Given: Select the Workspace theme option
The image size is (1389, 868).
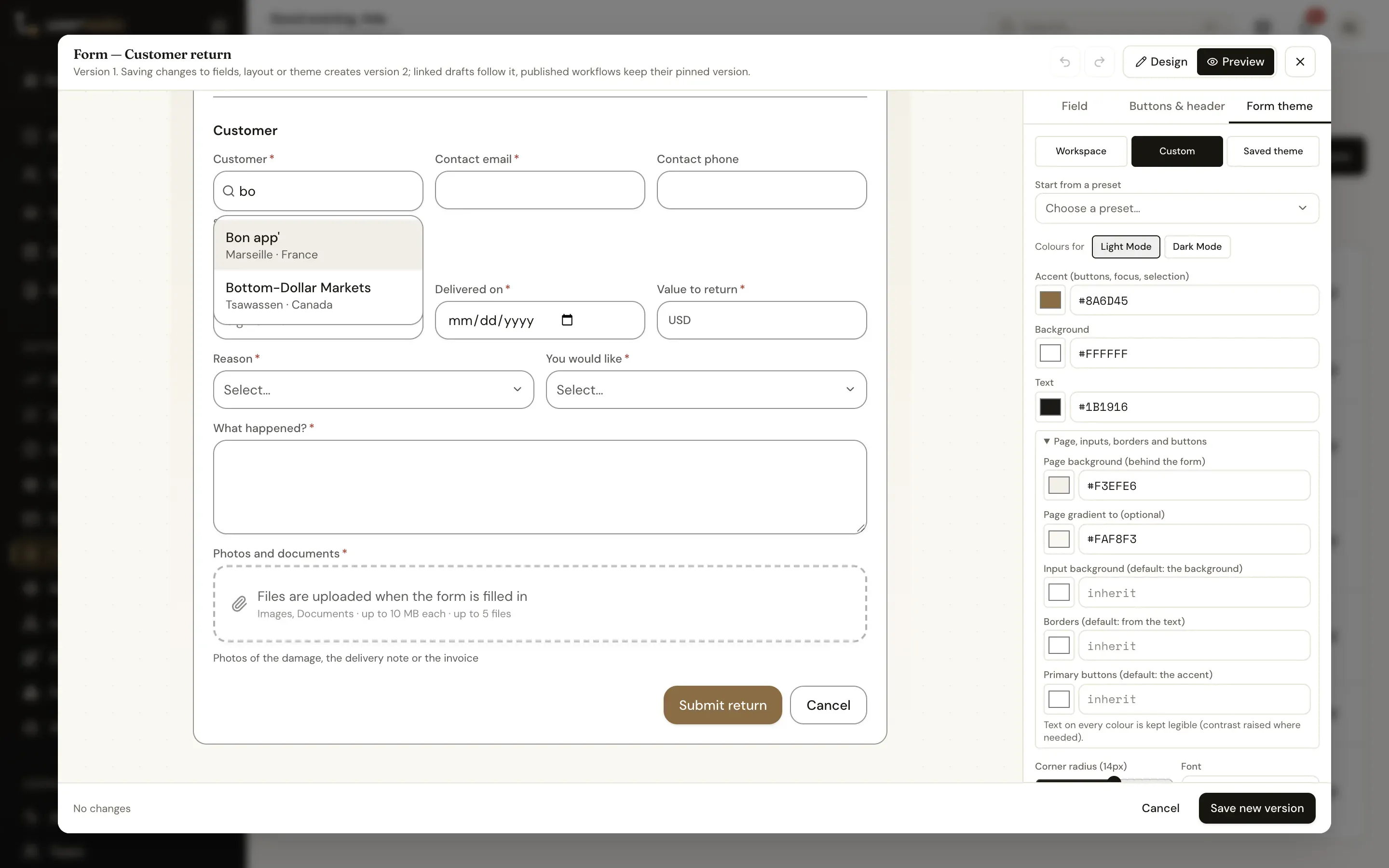Looking at the screenshot, I should [1081, 151].
